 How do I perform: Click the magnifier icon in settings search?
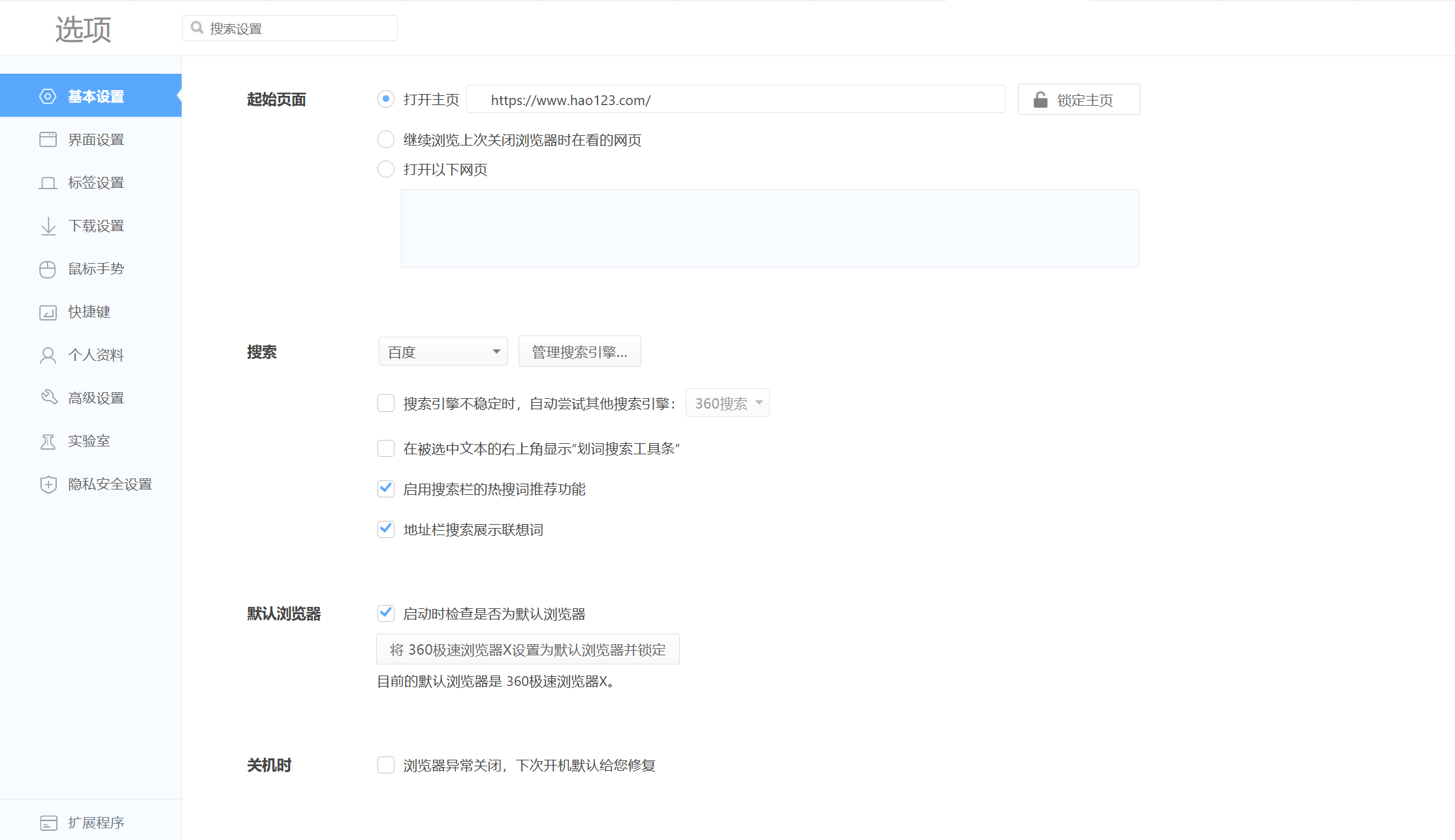coord(197,28)
